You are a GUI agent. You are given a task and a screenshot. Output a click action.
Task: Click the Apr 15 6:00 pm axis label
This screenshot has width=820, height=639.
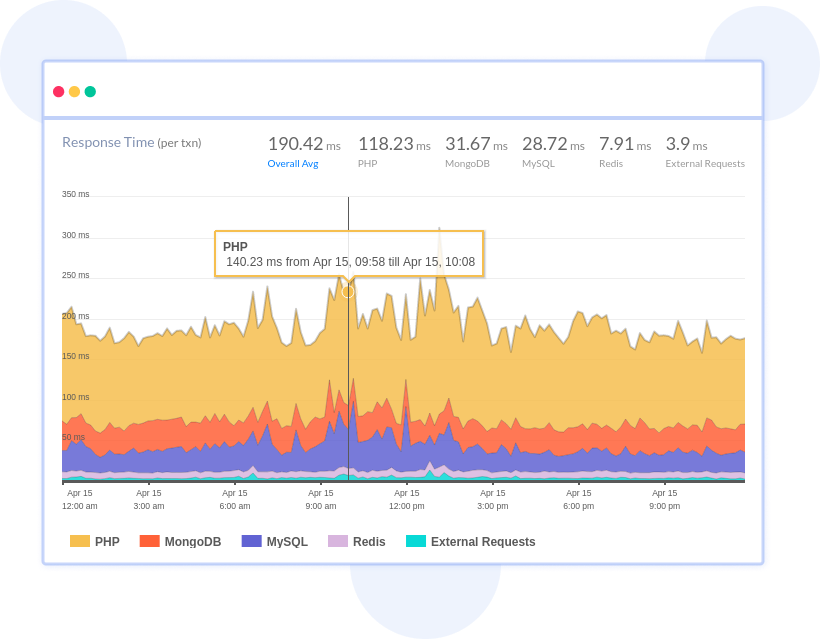[578, 499]
